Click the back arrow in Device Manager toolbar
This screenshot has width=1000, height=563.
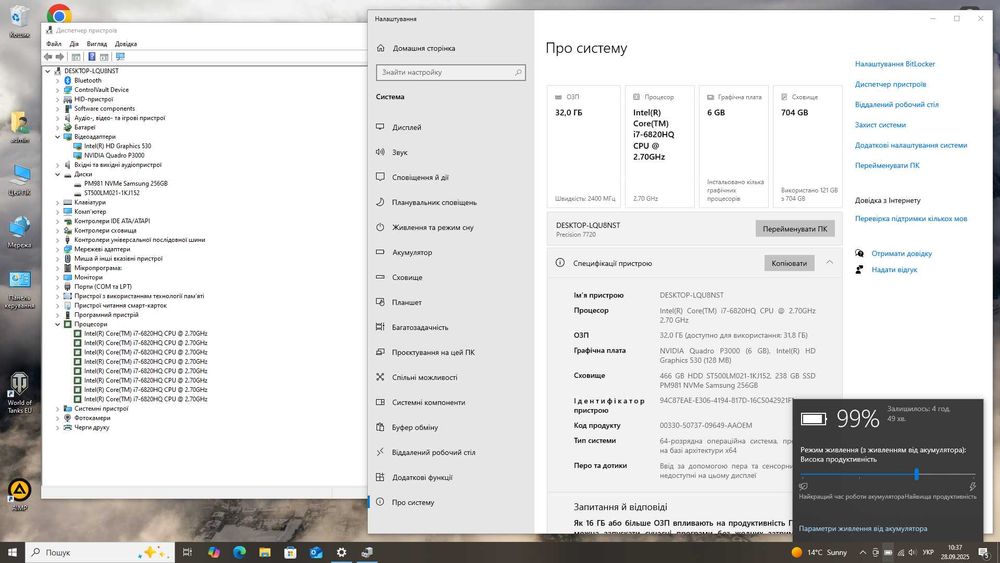coord(48,57)
